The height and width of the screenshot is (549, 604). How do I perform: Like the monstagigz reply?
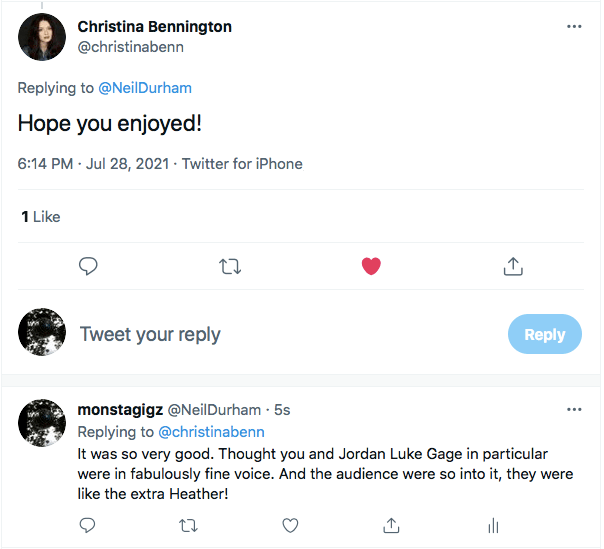click(290, 525)
